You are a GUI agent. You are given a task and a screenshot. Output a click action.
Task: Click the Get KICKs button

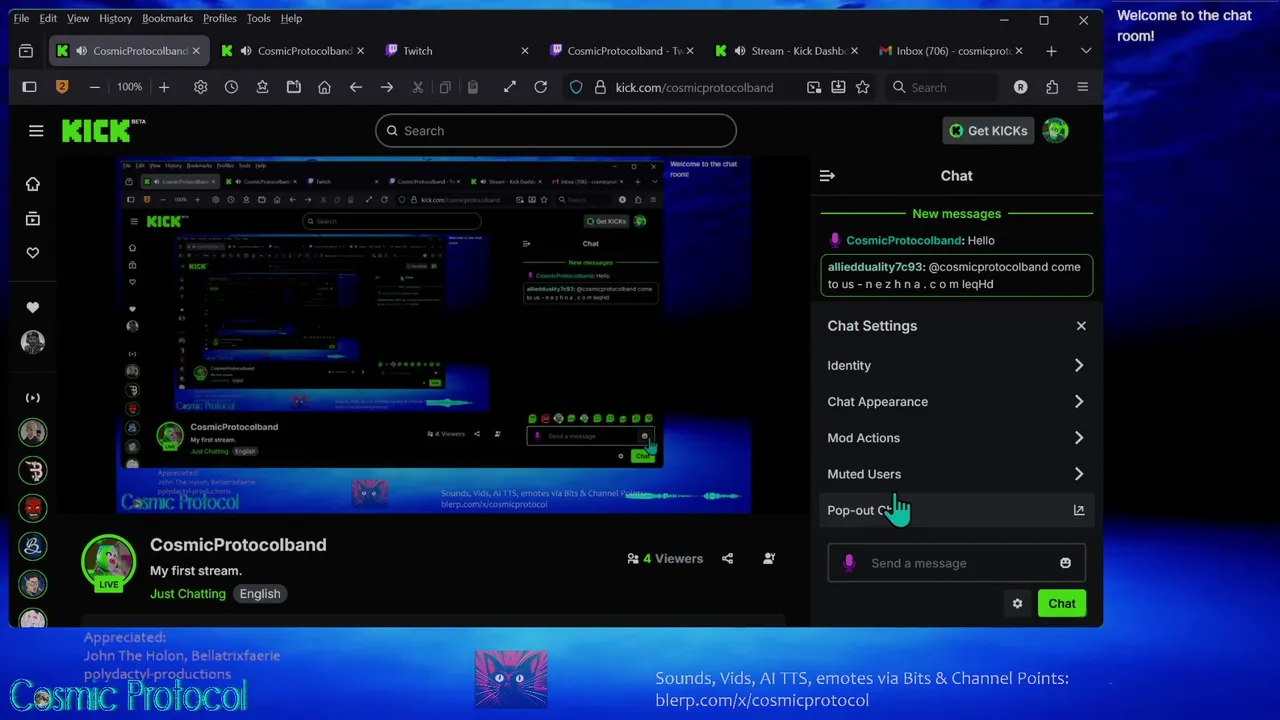pos(988,131)
